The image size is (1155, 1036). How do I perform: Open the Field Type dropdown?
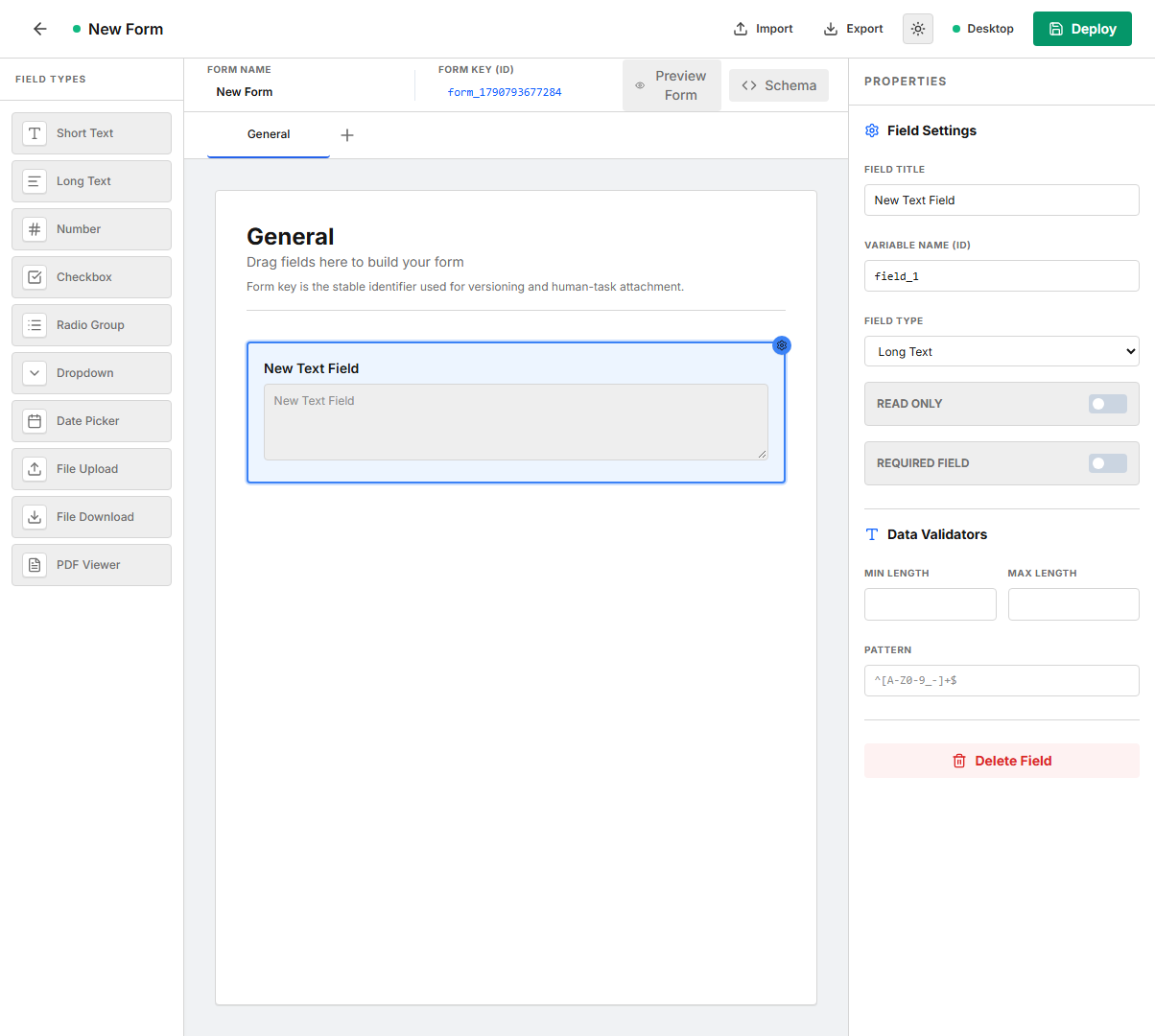1002,351
